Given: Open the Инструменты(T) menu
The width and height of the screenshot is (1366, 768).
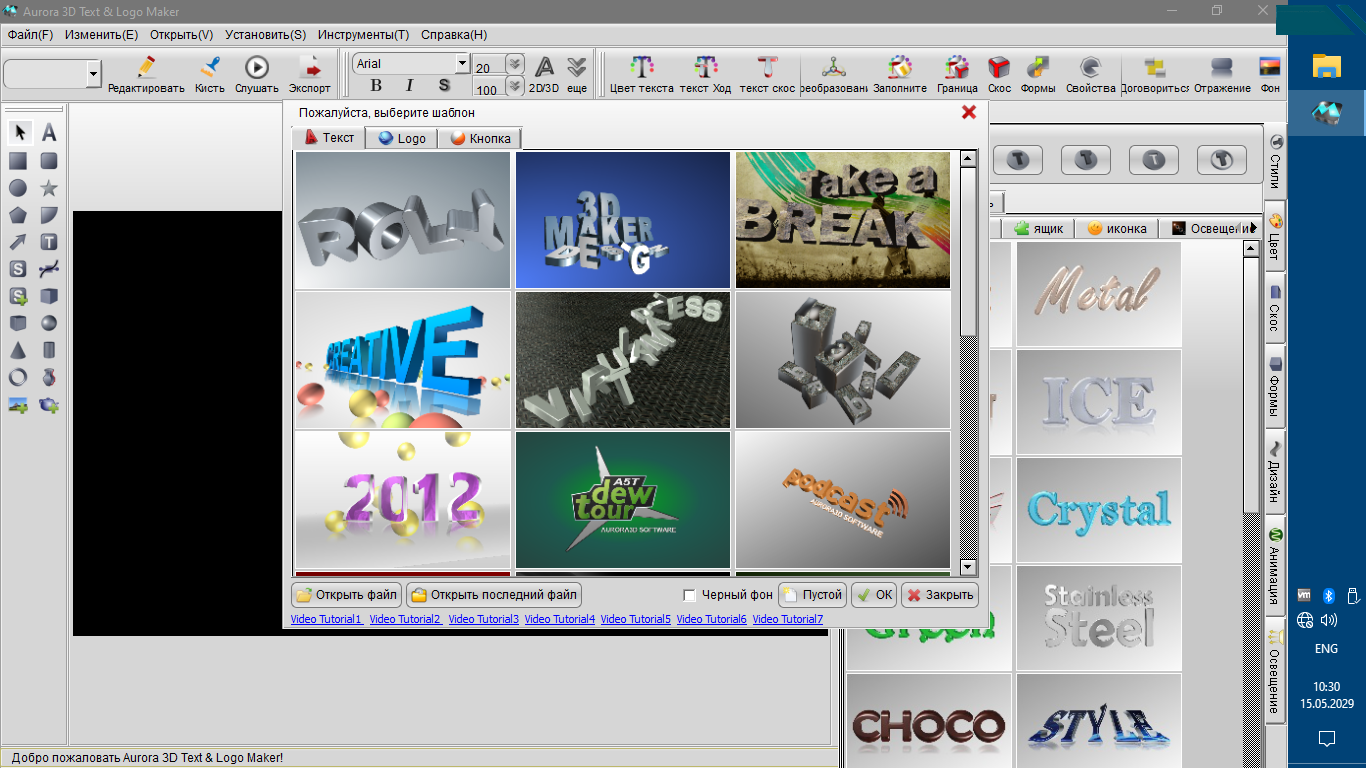Looking at the screenshot, I should pos(364,34).
